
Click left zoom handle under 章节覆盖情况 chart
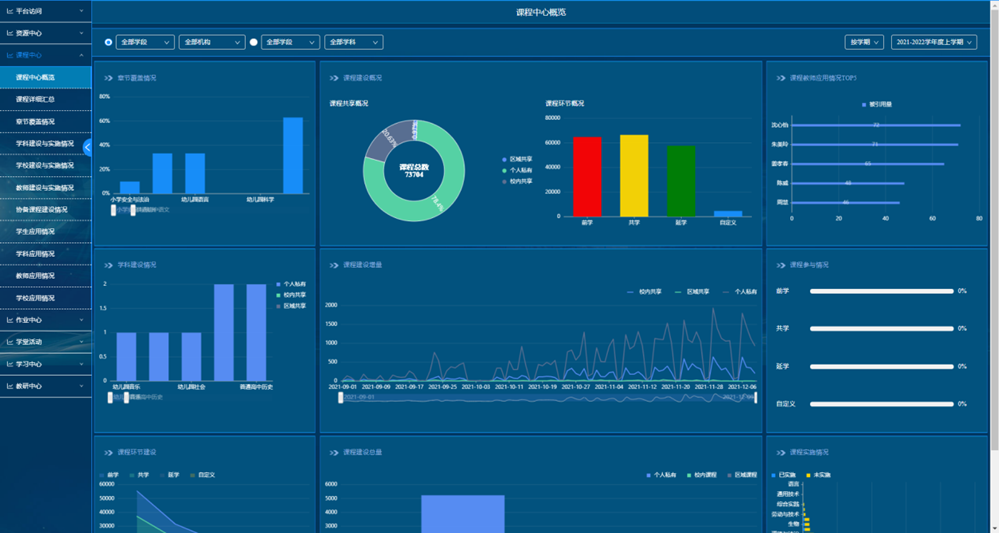coord(113,210)
